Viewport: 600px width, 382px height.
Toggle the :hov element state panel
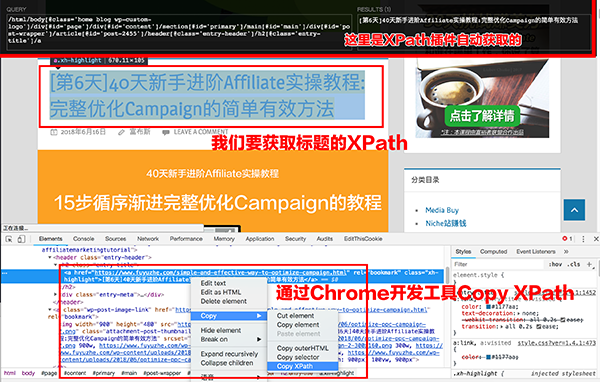point(555,264)
